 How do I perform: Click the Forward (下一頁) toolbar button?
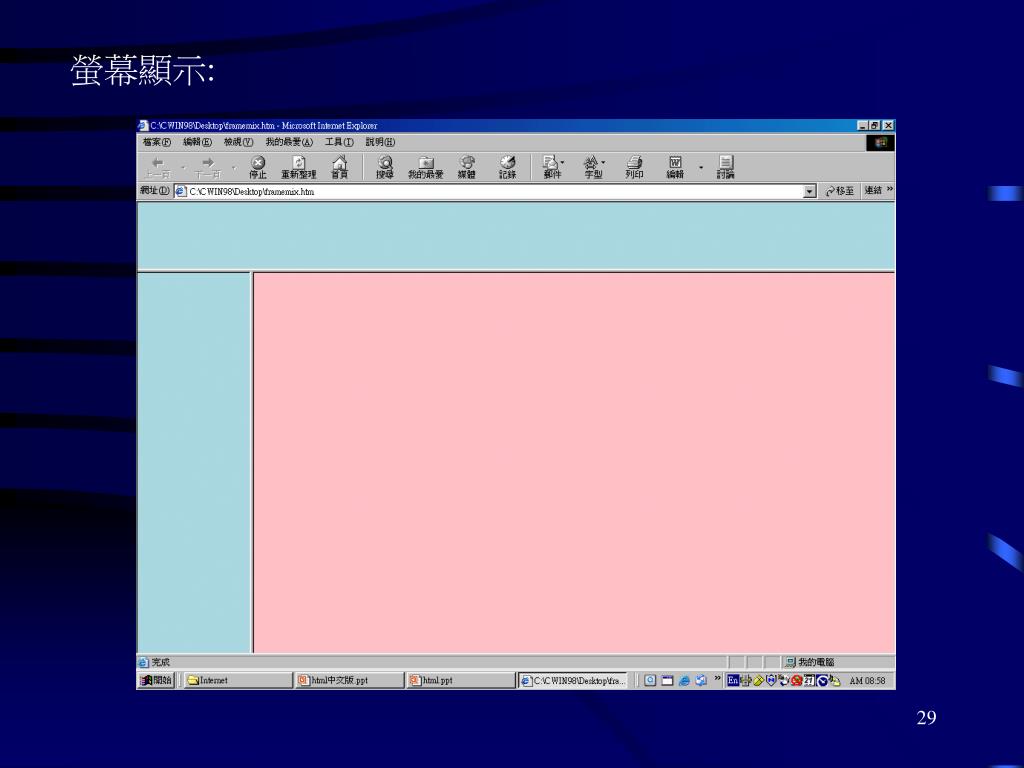coord(208,168)
